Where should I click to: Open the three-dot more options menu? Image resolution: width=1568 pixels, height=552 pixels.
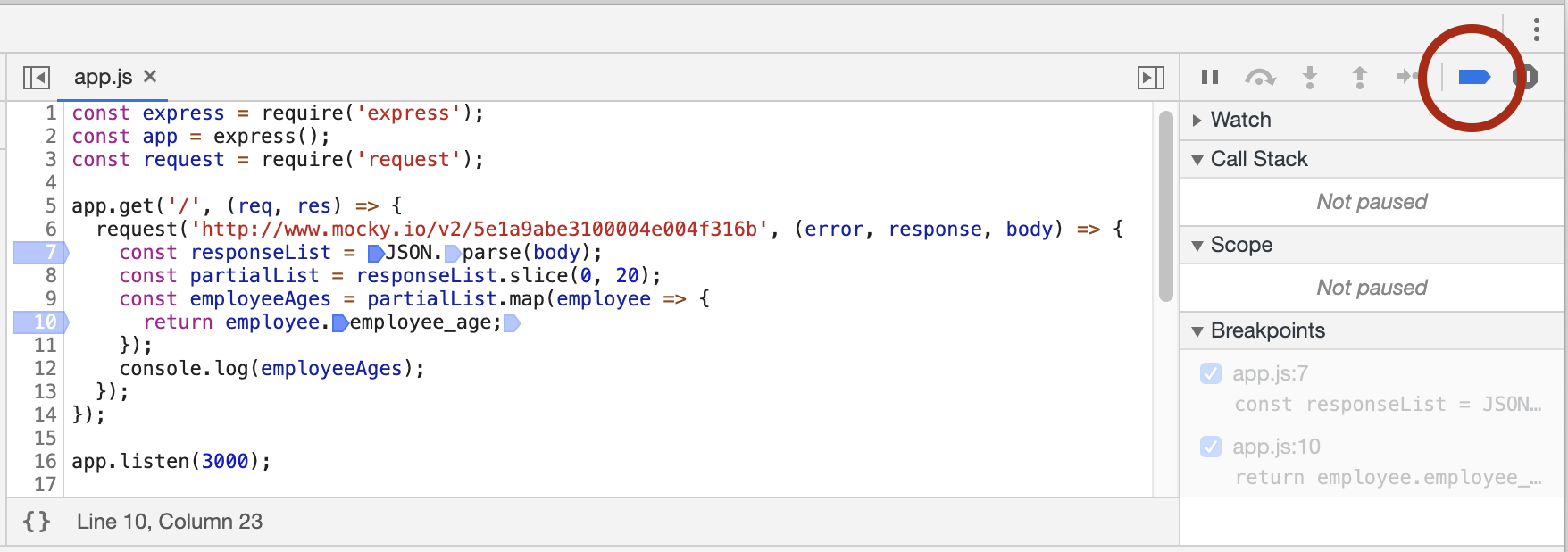[x=1536, y=30]
